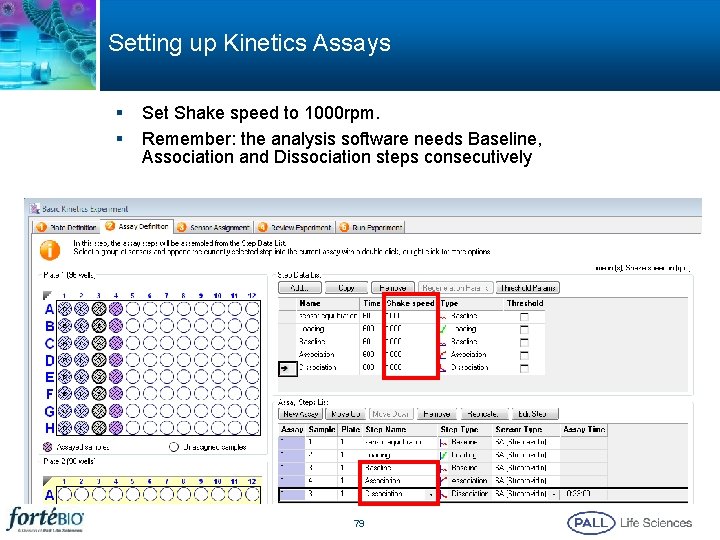Click Loading type icon in Step Data List

click(444, 329)
